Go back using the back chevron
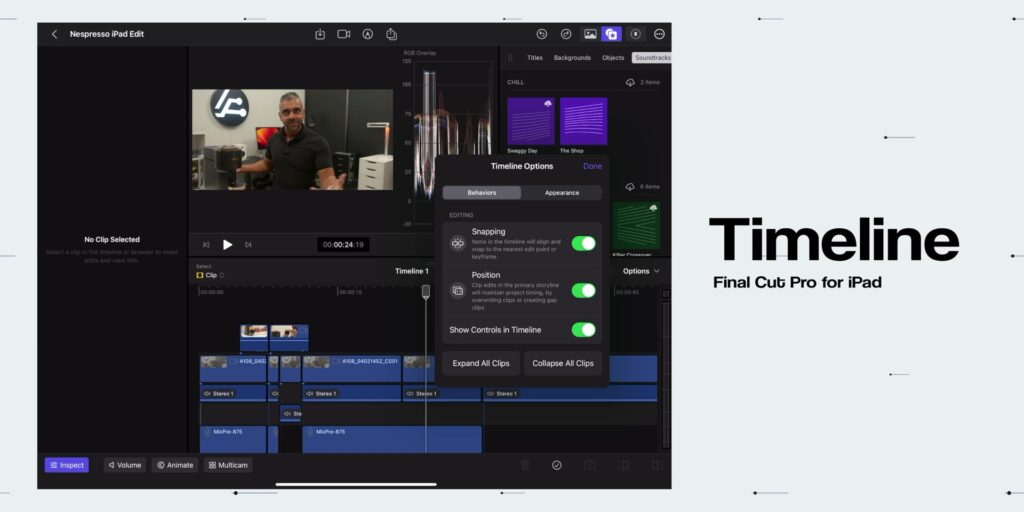 point(54,34)
